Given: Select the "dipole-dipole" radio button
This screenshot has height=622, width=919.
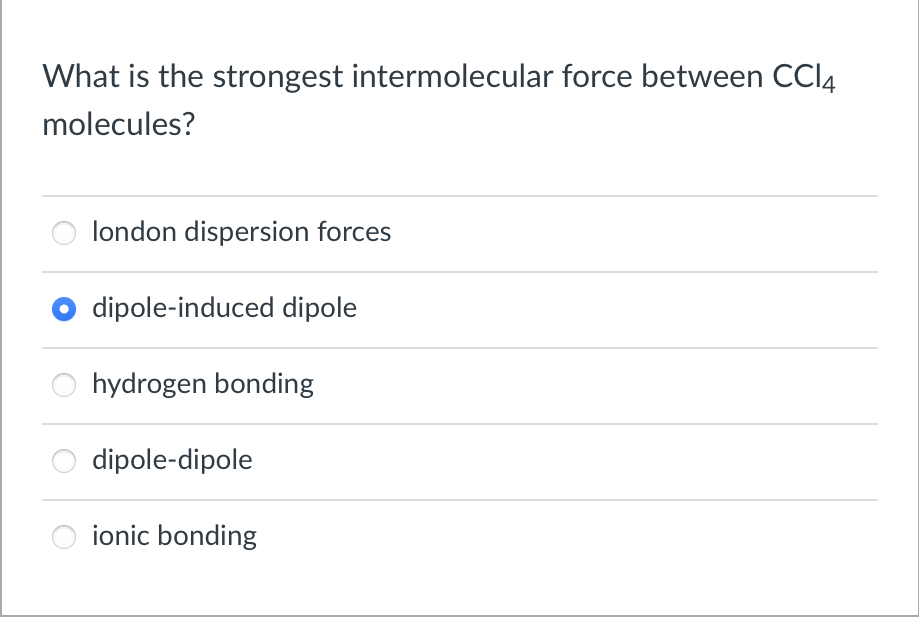Looking at the screenshot, I should (64, 461).
